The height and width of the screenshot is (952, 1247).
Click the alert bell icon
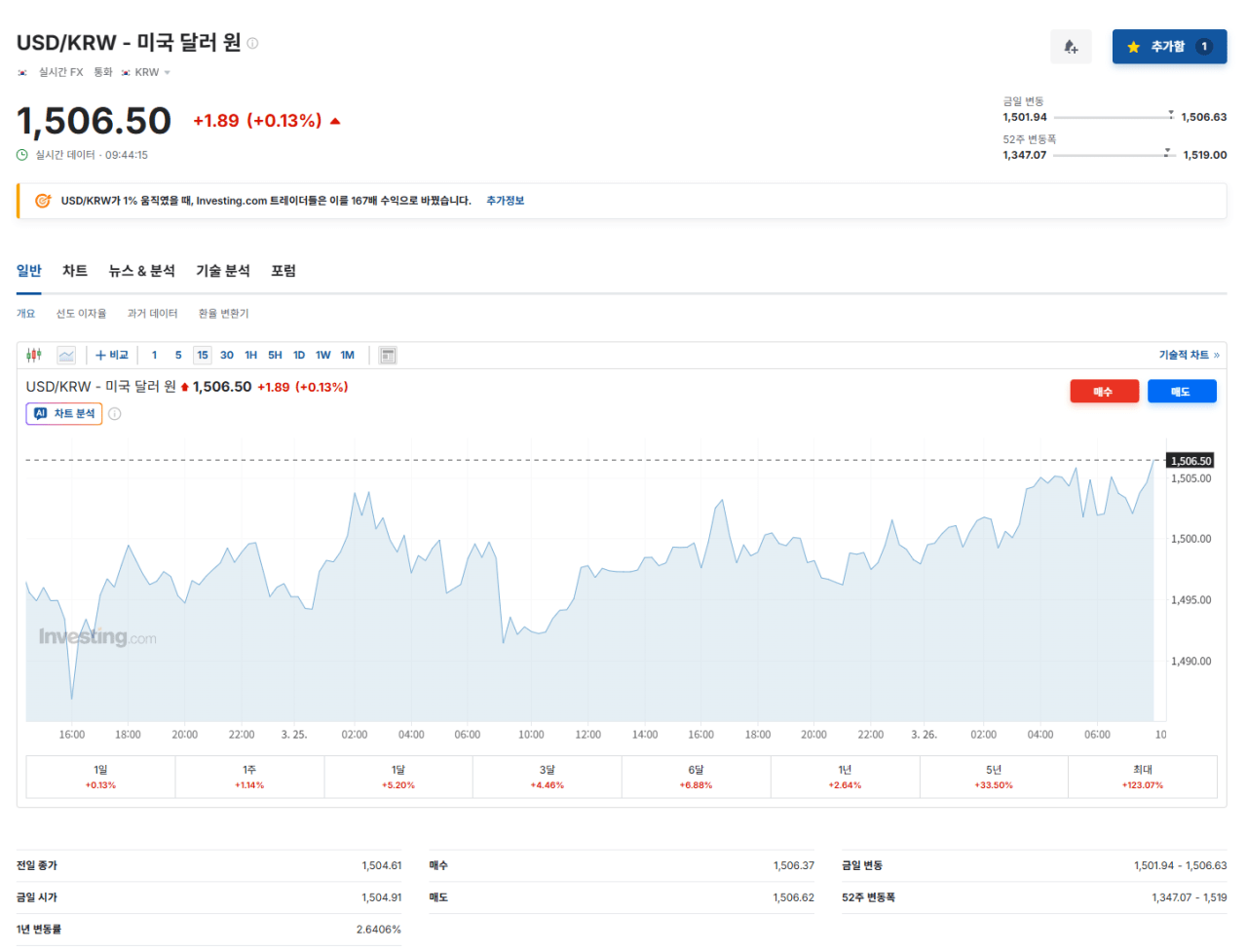click(x=1071, y=47)
